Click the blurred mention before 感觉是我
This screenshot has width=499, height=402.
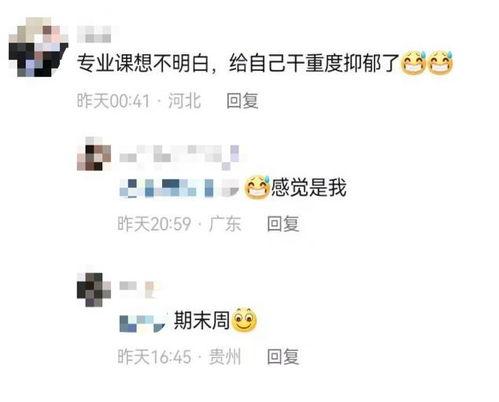pyautogui.click(x=179, y=188)
